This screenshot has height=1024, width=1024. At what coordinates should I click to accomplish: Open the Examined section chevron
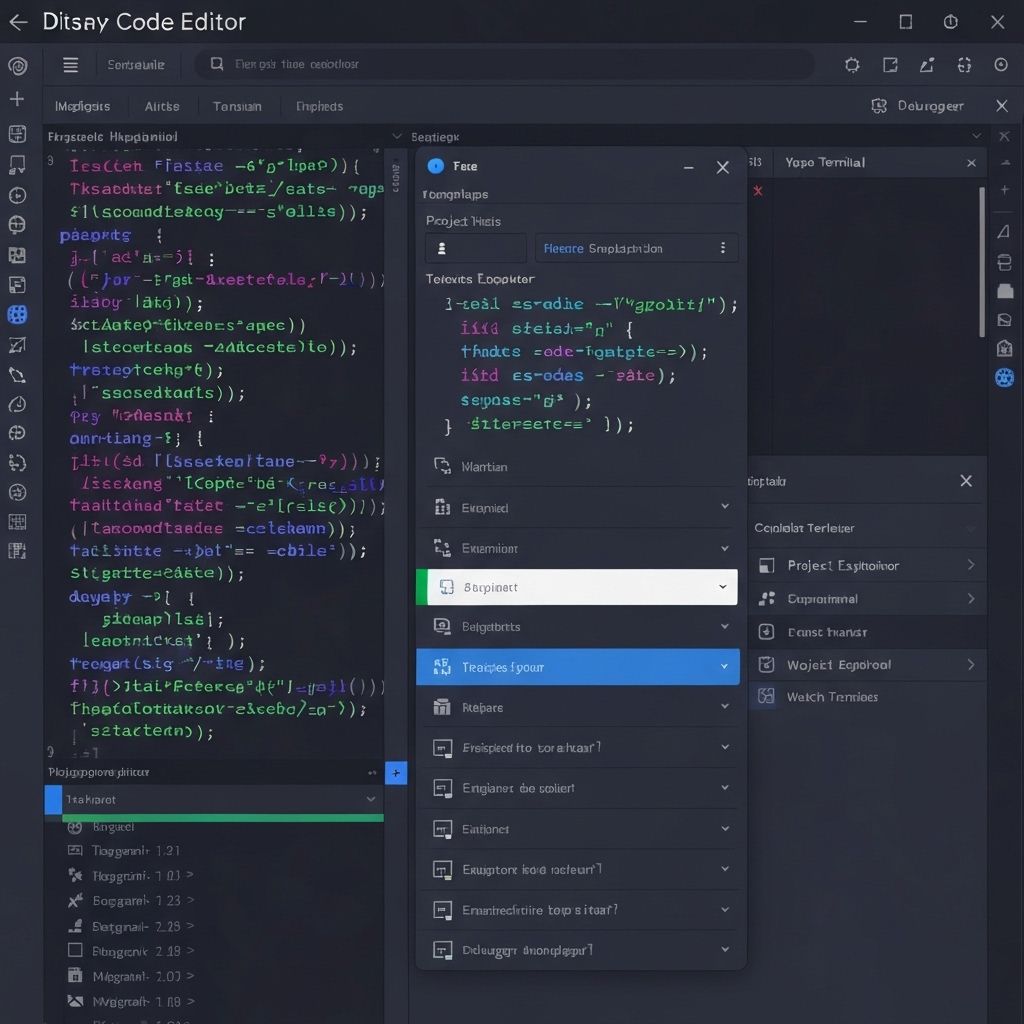[727, 508]
